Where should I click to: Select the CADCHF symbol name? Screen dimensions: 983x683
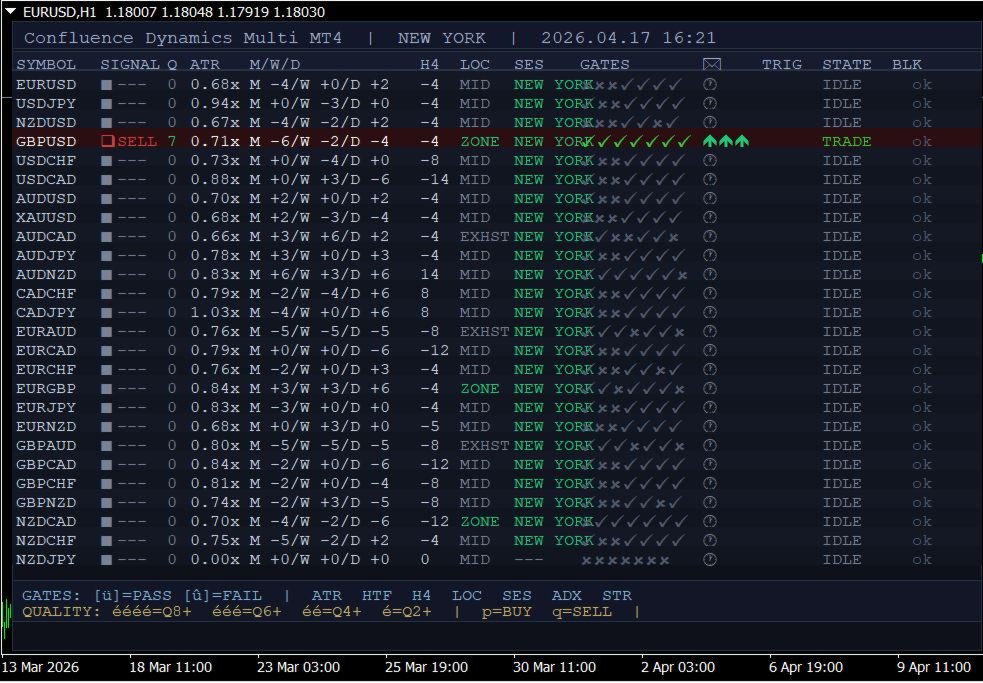point(46,294)
